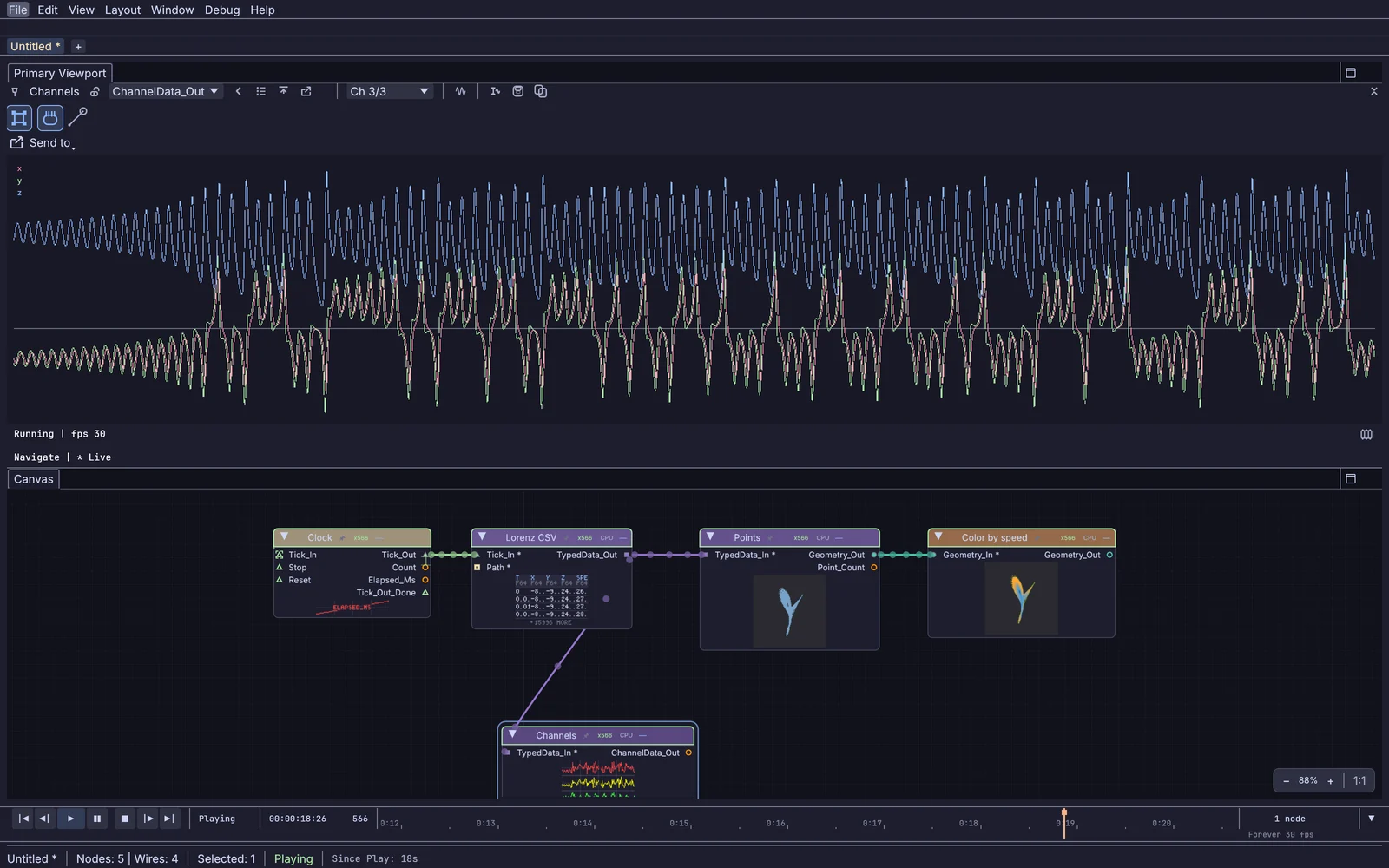Click the pin icon beside Channels
The height and width of the screenshot is (868, 1389).
tap(15, 92)
